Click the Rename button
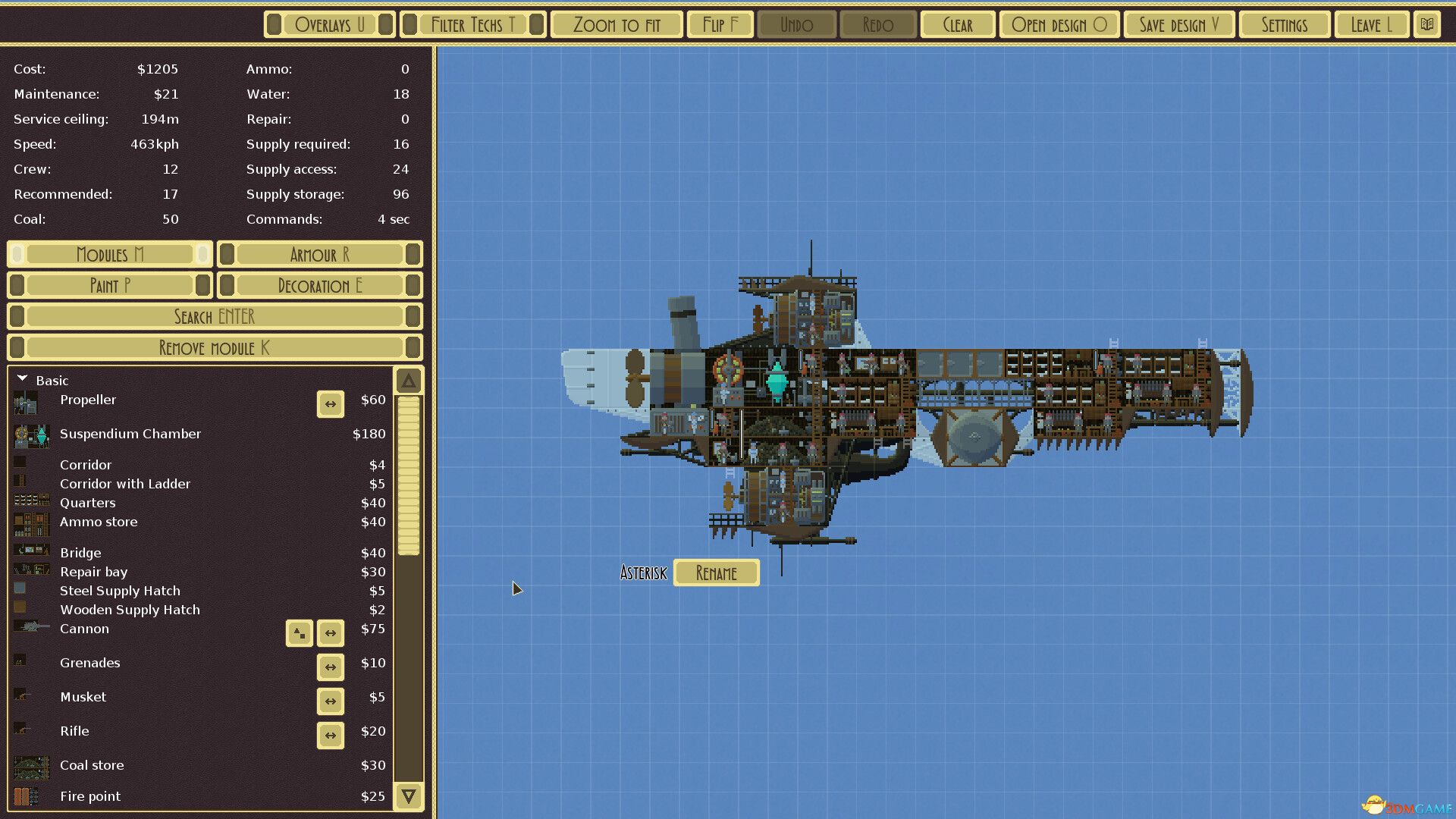 [717, 572]
